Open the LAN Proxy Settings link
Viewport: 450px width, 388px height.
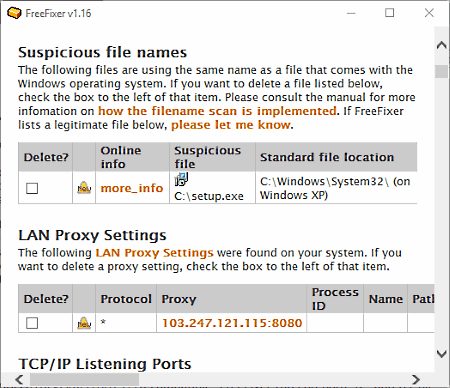(x=154, y=253)
